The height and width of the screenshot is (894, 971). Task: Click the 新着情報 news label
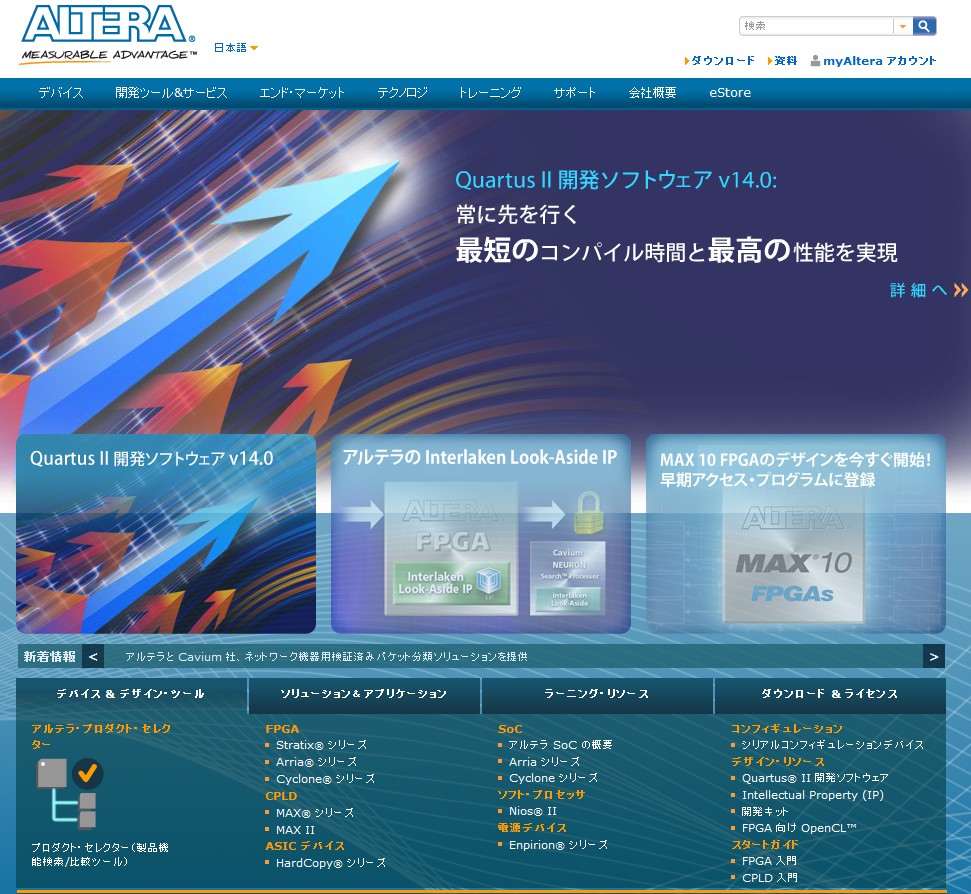click(x=50, y=657)
